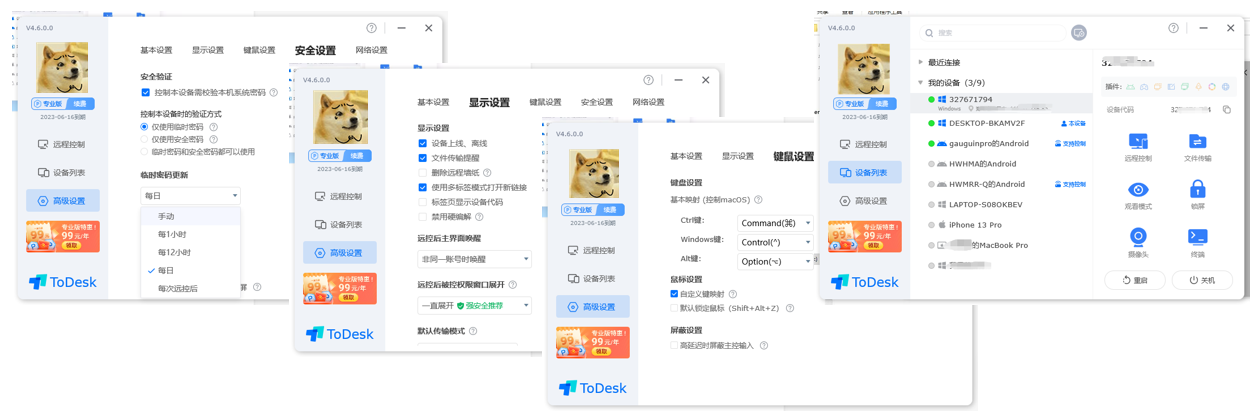The image size is (1258, 417).
Task: Click the screen icon next to search box
Action: [x=1078, y=33]
